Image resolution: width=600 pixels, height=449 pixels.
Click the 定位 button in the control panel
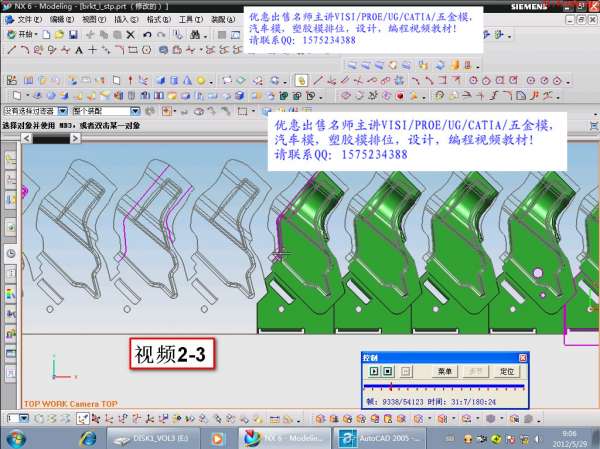tap(507, 371)
